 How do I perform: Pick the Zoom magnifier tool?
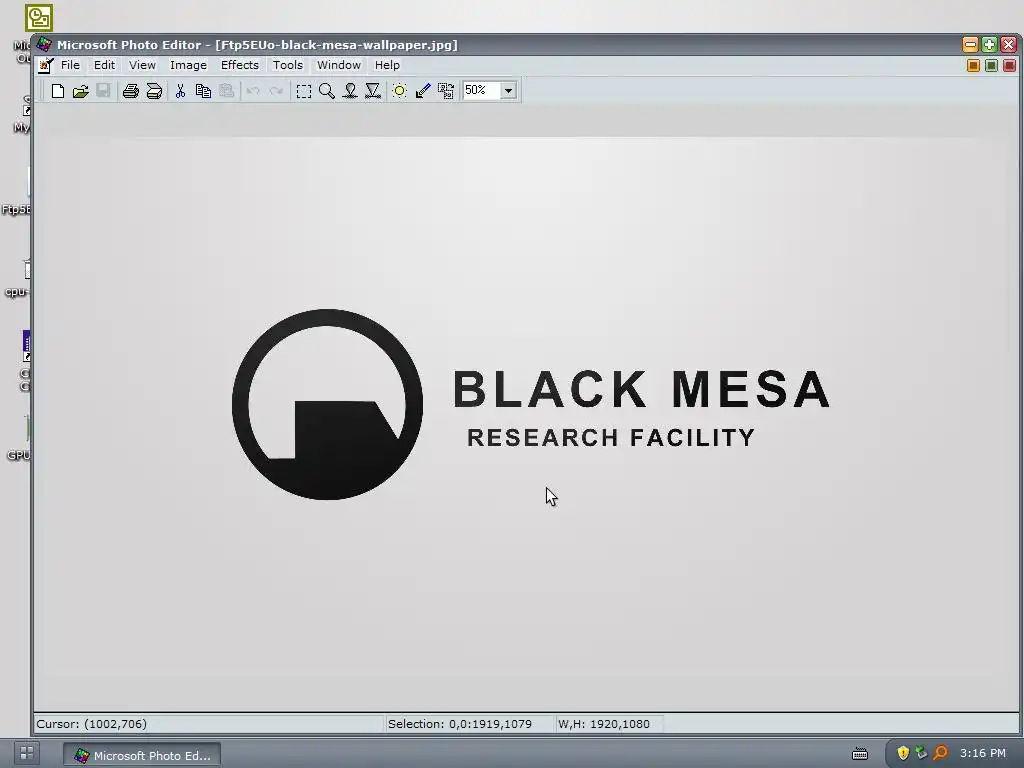(x=327, y=91)
